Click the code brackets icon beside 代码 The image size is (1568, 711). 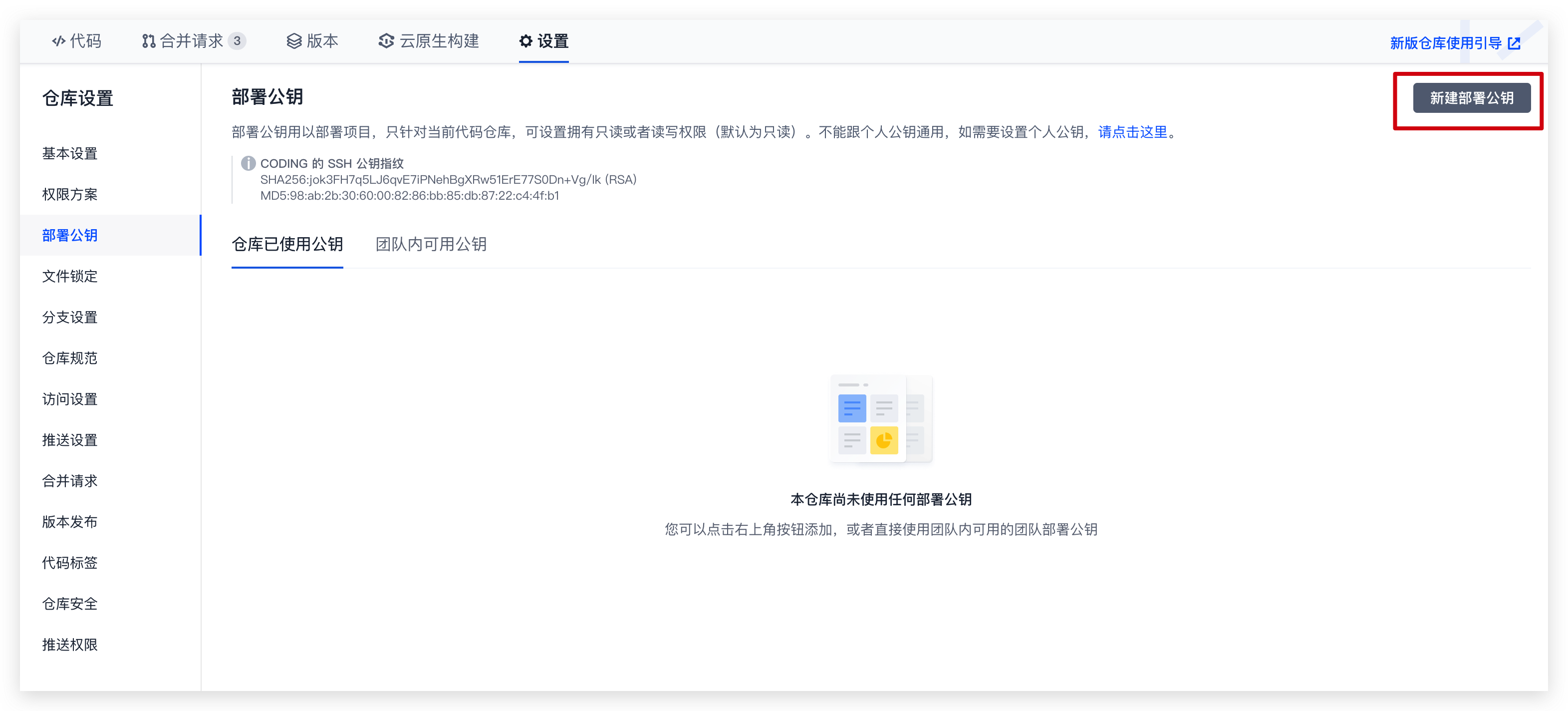point(58,41)
